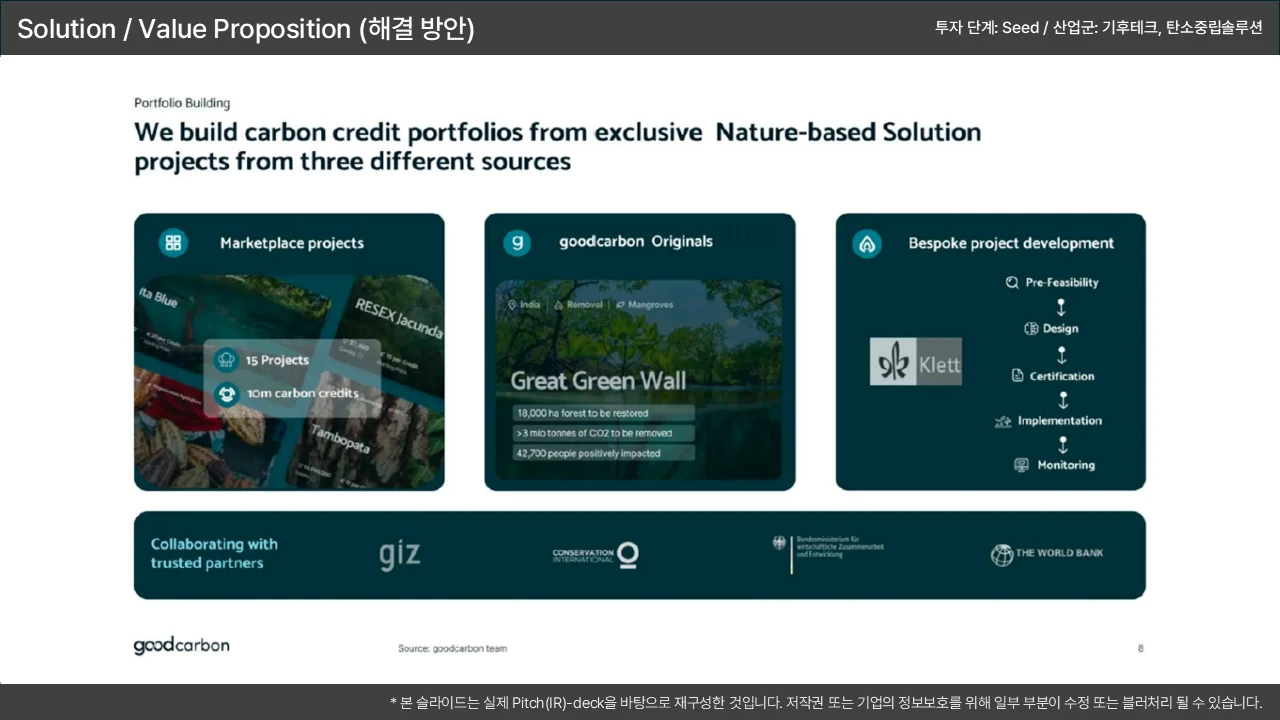This screenshot has height=720, width=1280.
Task: Click the giz partner logo
Action: (x=400, y=554)
